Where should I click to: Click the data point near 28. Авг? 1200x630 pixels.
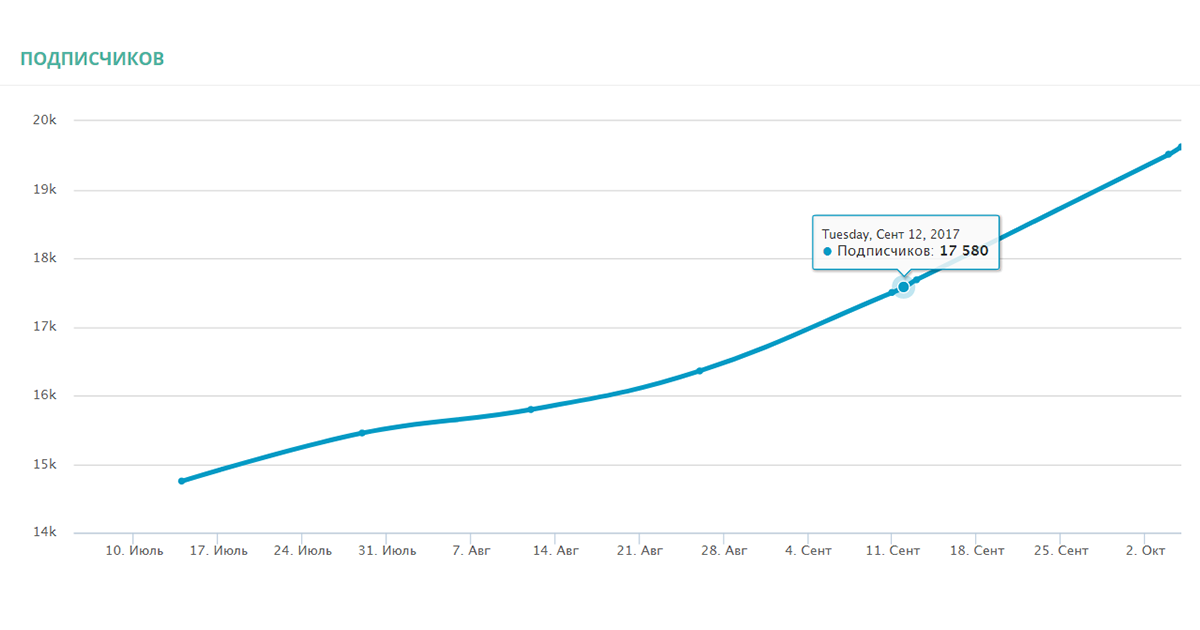(x=699, y=371)
